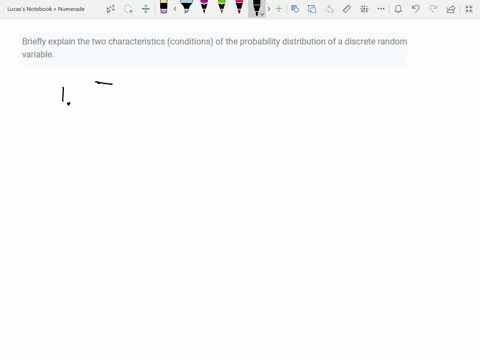
Task: Redo the last action
Action: coord(433,9)
